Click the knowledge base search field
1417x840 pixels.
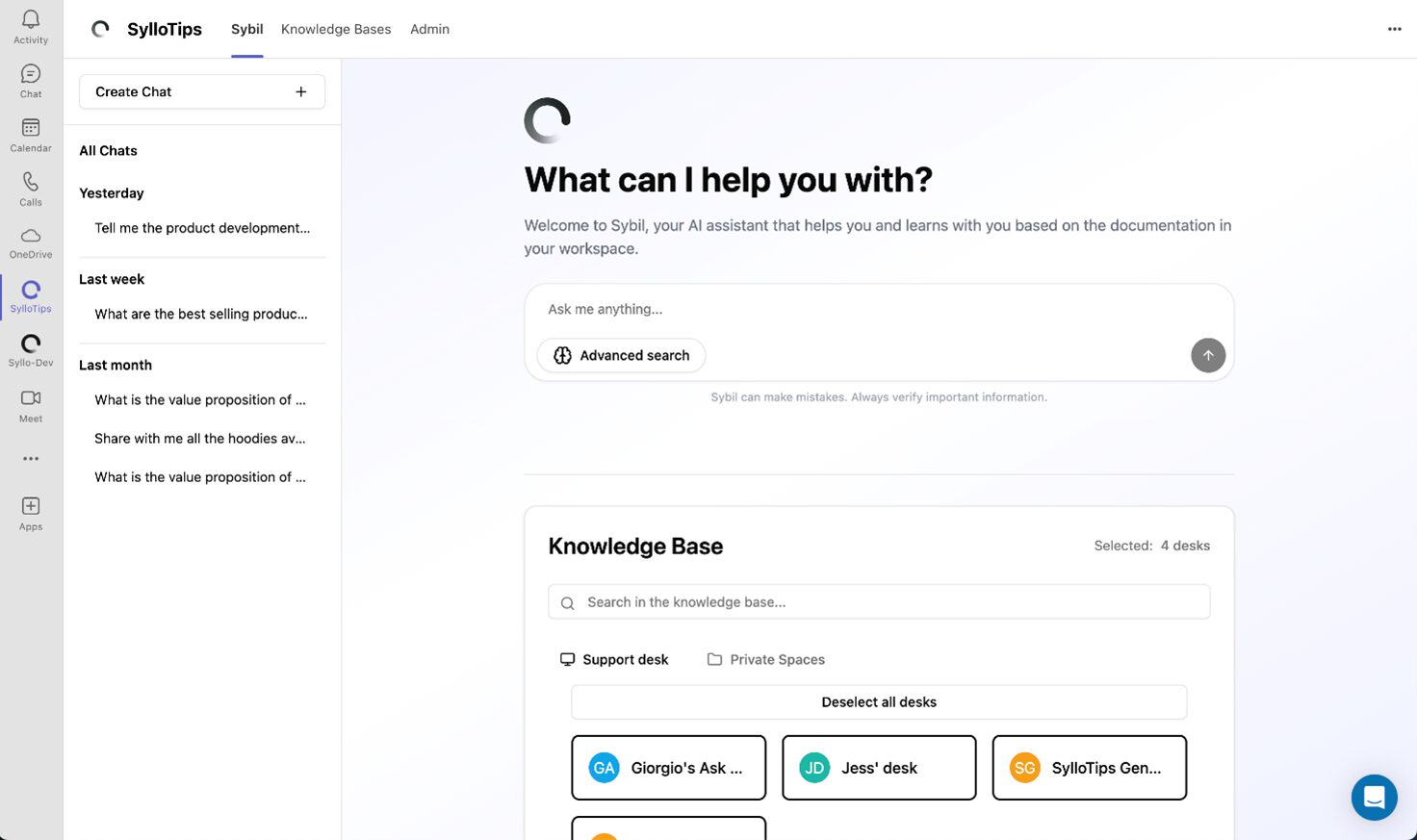pos(879,602)
